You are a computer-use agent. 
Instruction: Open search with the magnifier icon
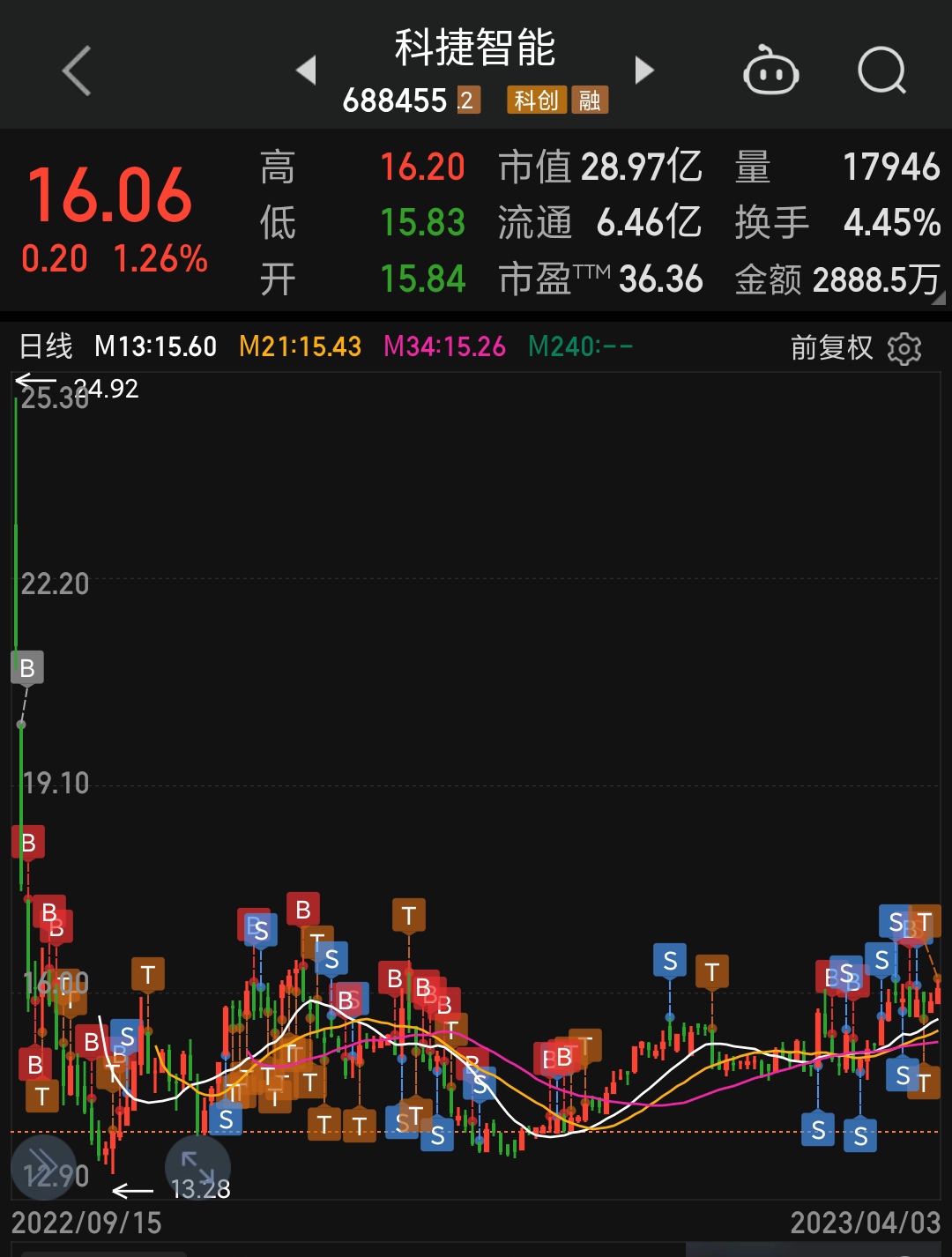point(882,71)
